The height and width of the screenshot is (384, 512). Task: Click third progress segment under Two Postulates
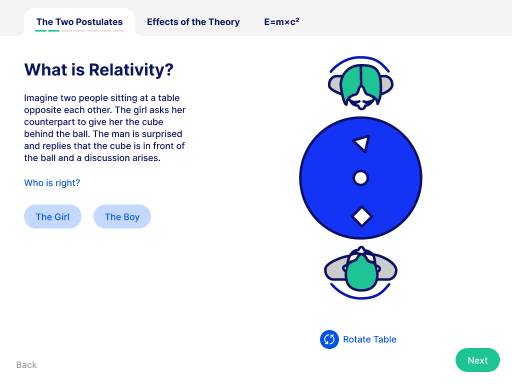pos(67,31)
